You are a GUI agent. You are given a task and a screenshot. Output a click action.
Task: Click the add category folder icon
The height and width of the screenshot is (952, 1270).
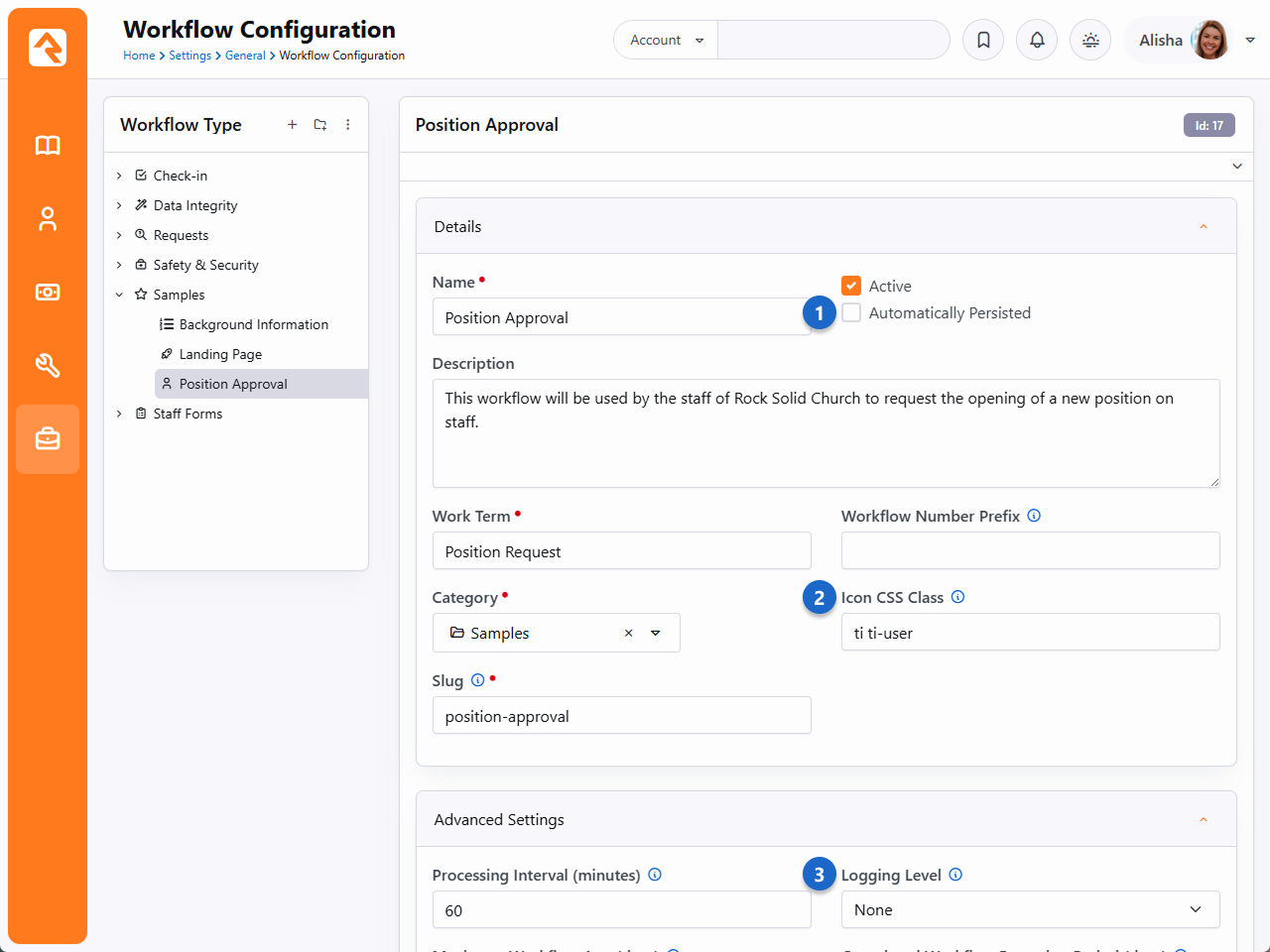(320, 125)
